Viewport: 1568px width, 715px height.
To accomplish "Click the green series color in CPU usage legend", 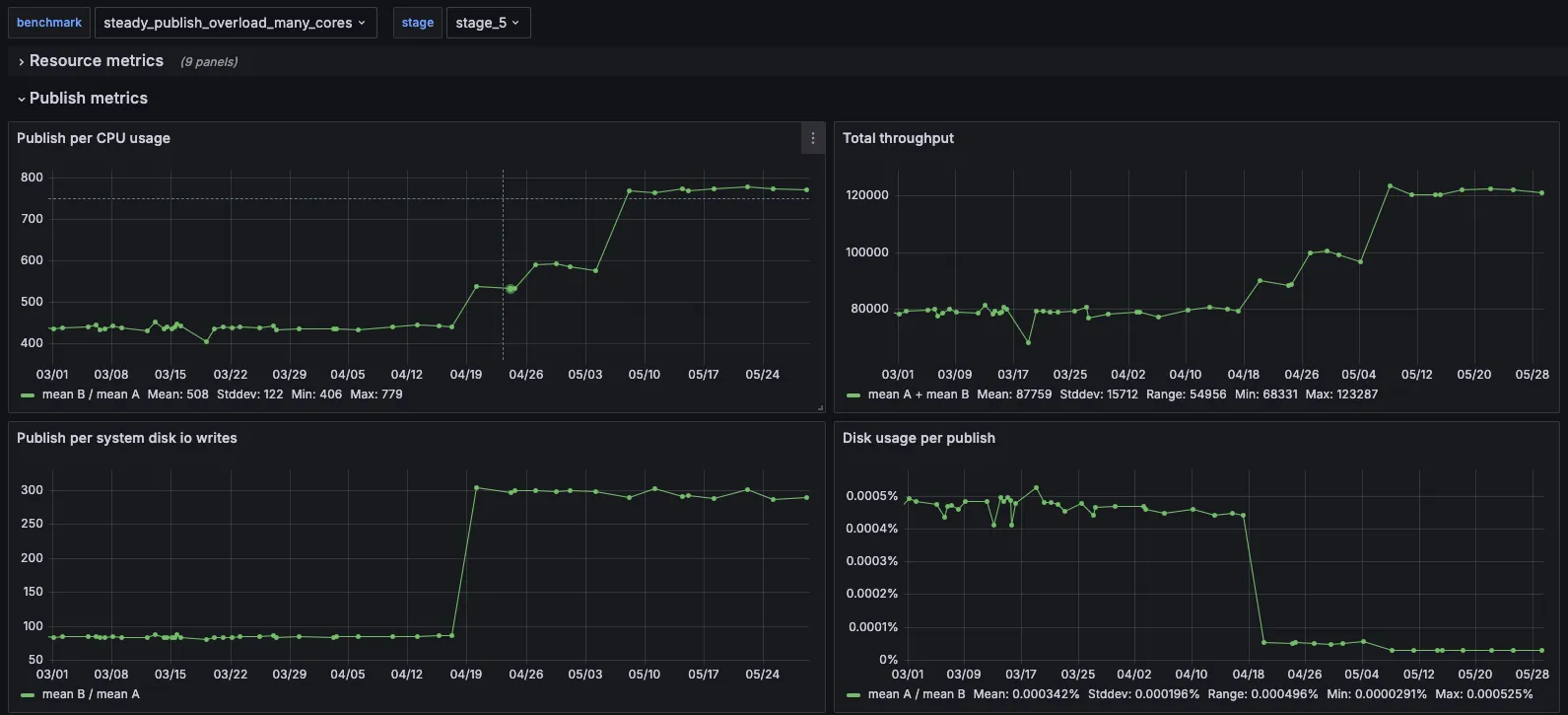I will click(28, 395).
